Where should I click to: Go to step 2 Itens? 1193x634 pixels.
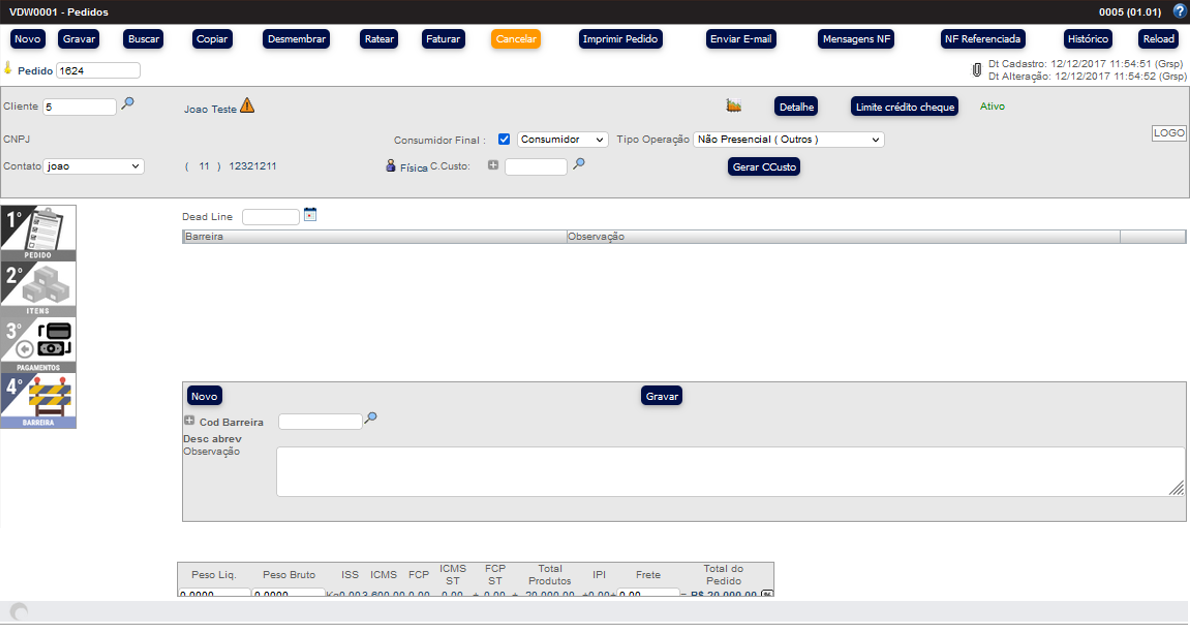pos(38,289)
